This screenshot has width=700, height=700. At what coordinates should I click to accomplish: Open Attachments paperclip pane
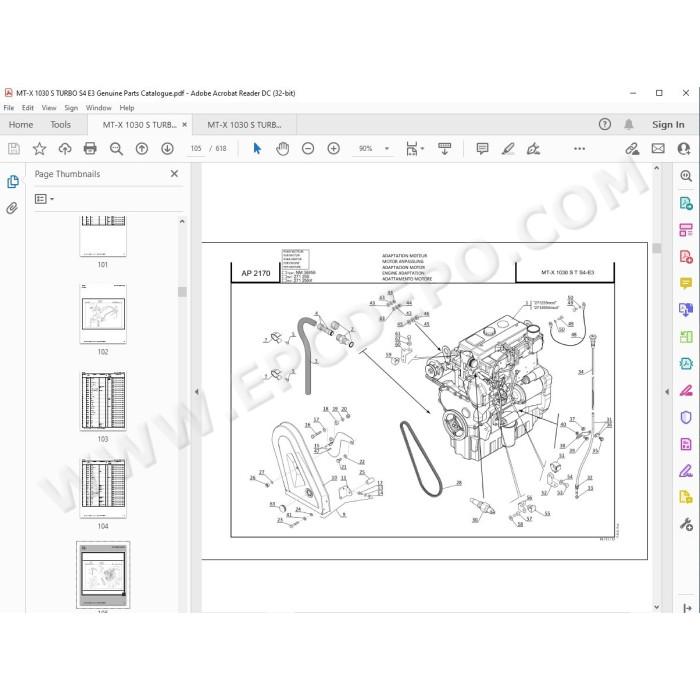coord(12,208)
